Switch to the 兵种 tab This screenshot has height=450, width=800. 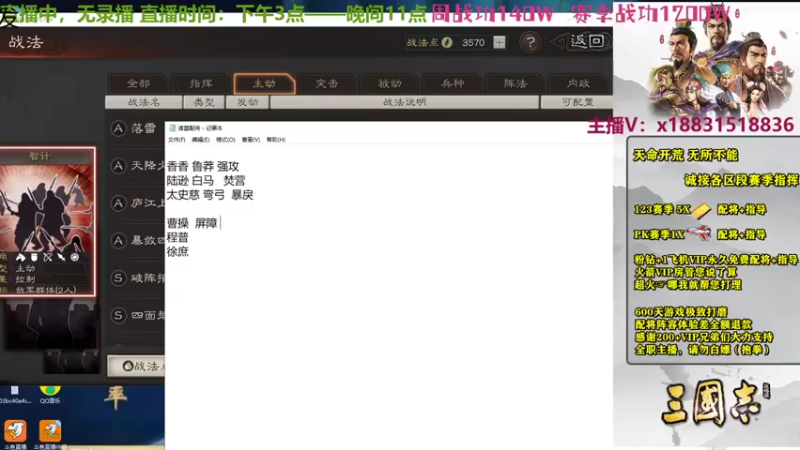point(453,84)
